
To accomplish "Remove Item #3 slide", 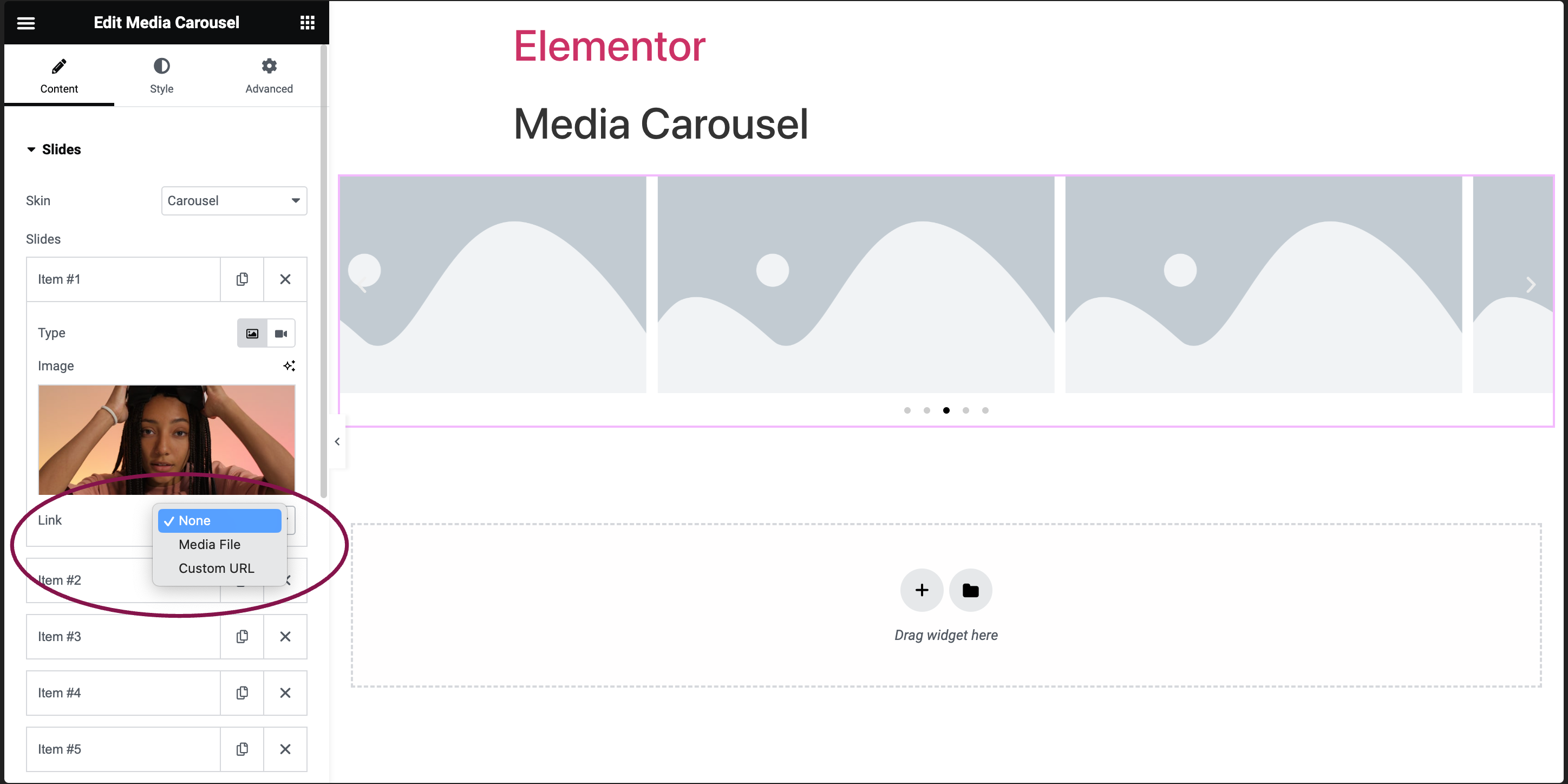I will pyautogui.click(x=285, y=637).
